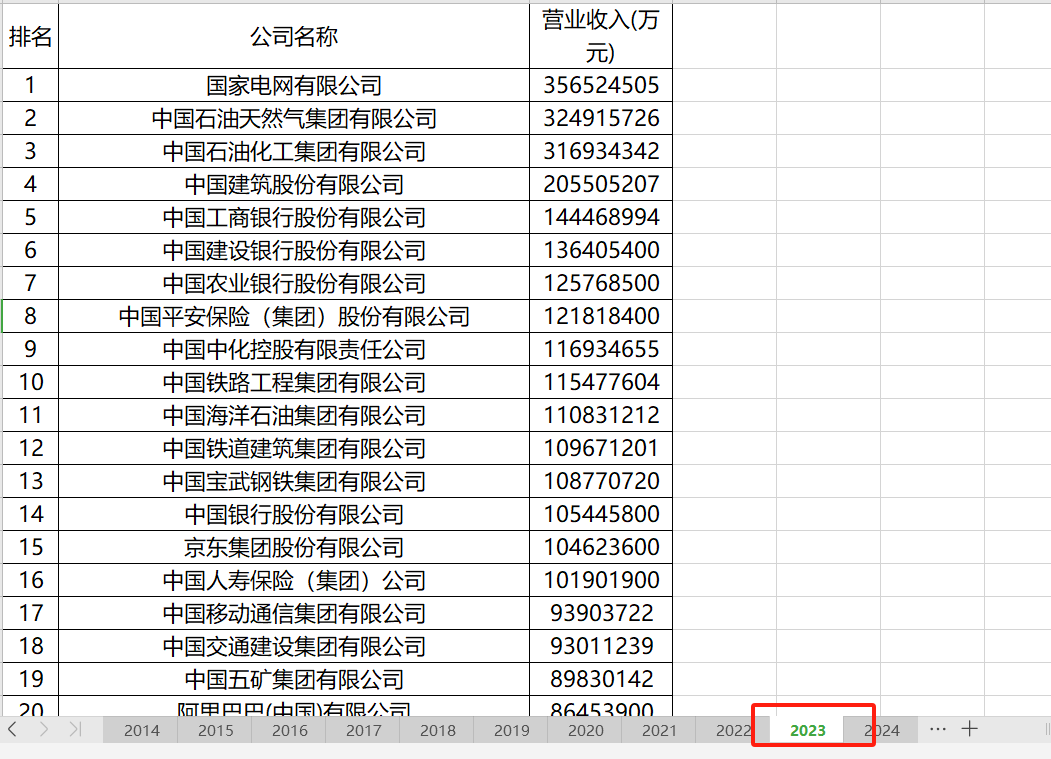Select cell 中国交通建设集团有限公司
1051x759 pixels.
pyautogui.click(x=294, y=646)
